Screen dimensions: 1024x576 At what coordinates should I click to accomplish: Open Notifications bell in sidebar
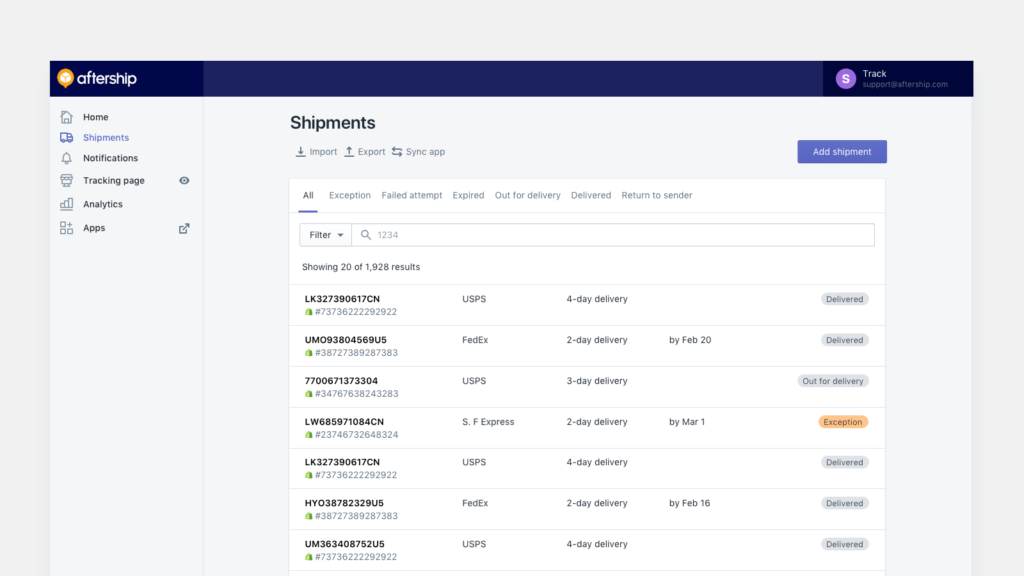click(66, 158)
